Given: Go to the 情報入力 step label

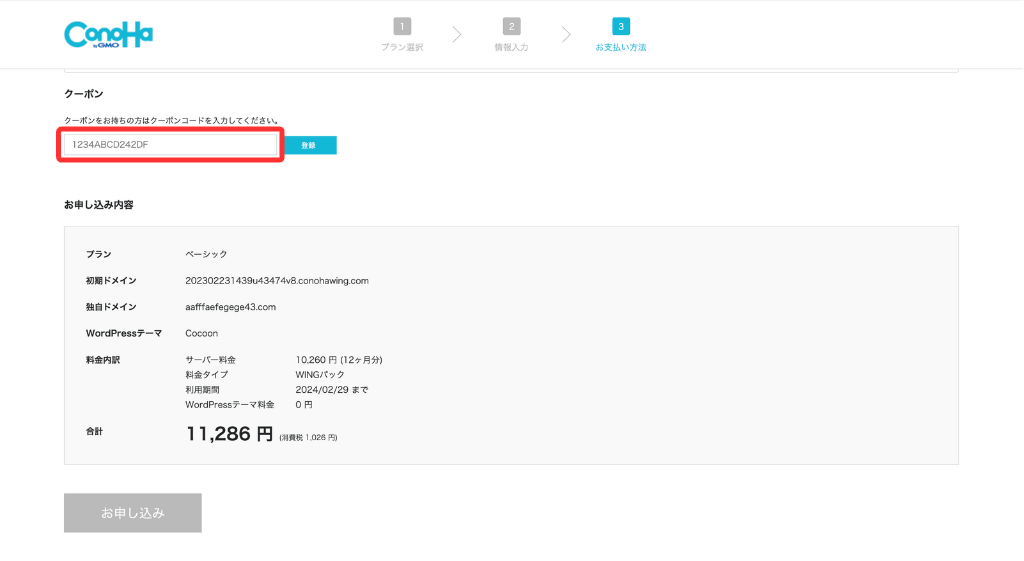Looking at the screenshot, I should click(x=511, y=47).
